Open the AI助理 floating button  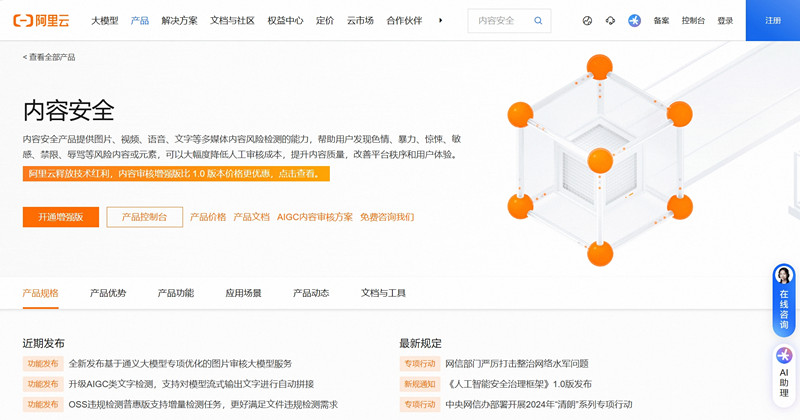(x=784, y=375)
